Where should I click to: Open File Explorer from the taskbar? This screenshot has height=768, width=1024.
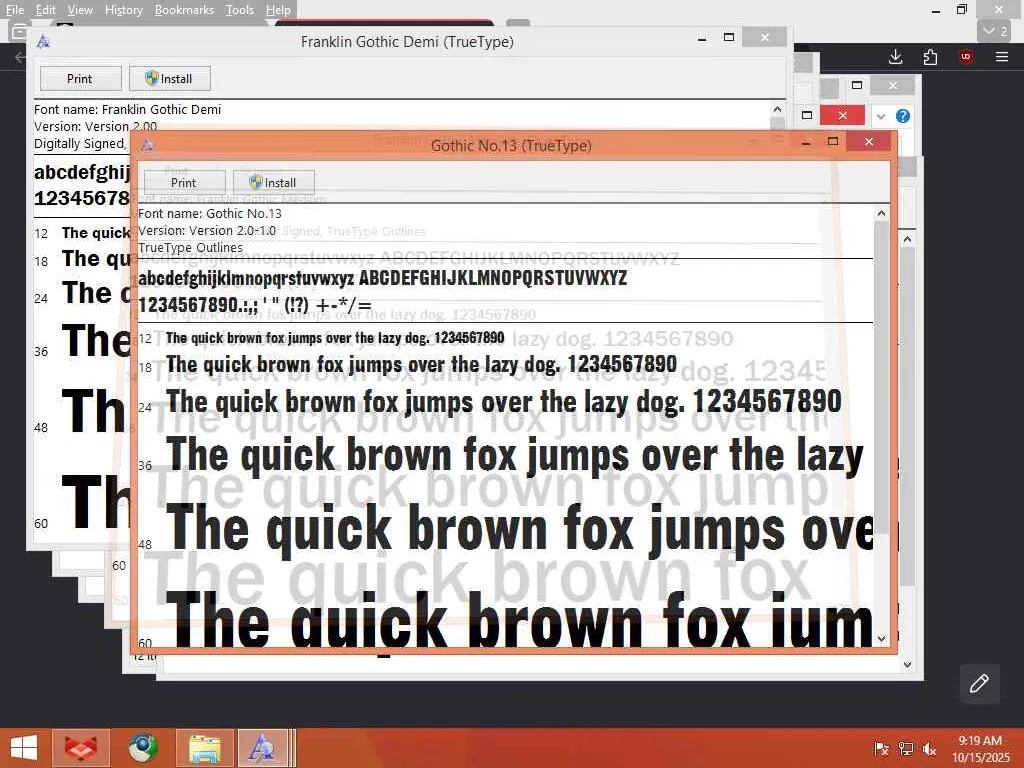(x=204, y=748)
